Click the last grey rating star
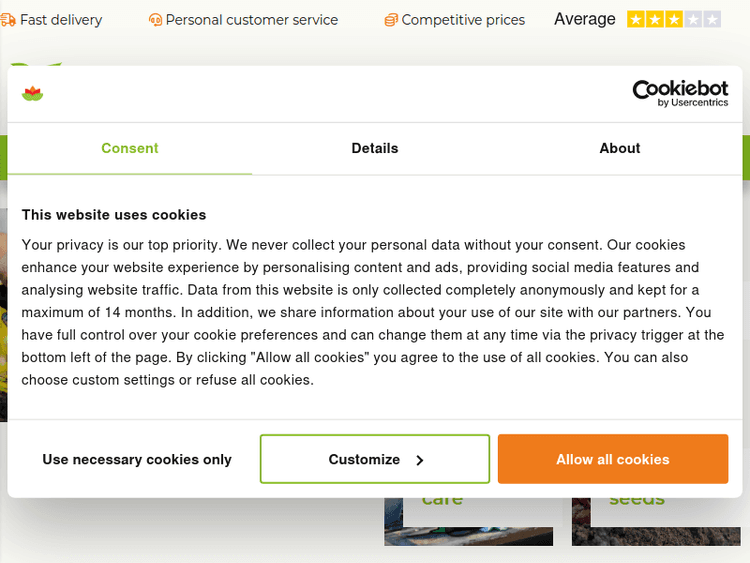Viewport: 750px width, 563px height. point(712,19)
